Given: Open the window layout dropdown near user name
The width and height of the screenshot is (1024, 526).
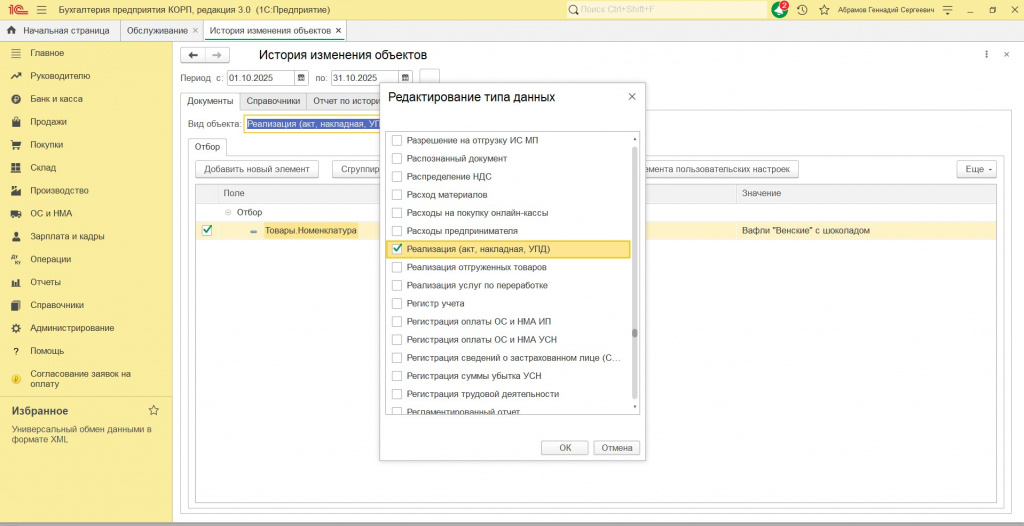Looking at the screenshot, I should 948,10.
